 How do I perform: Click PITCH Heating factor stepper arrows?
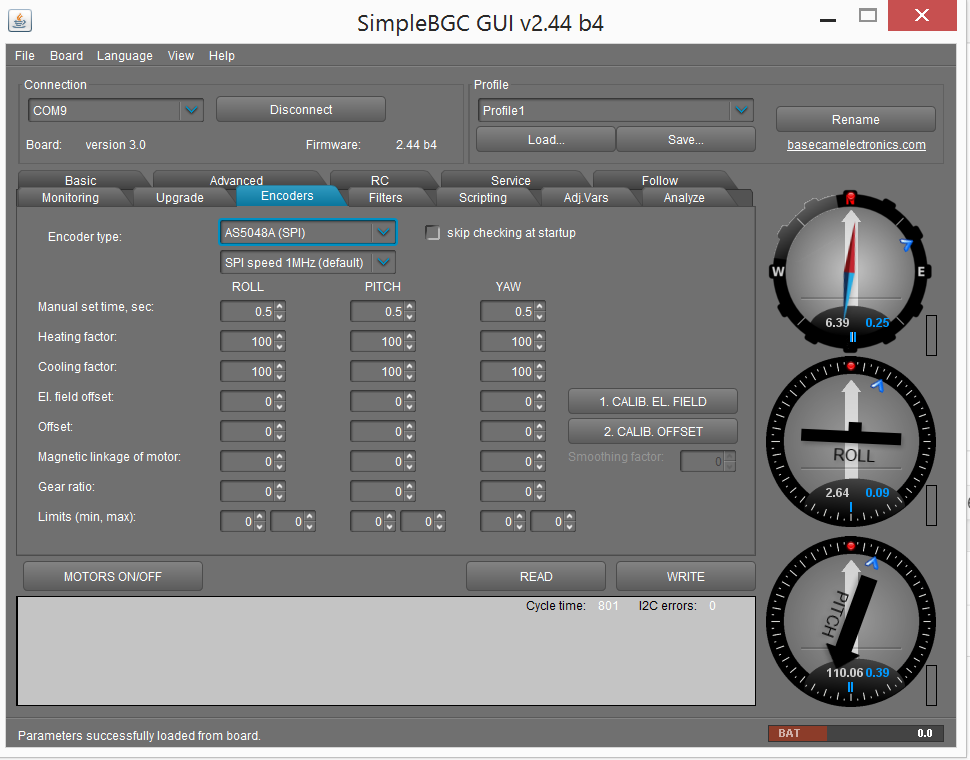pyautogui.click(x=410, y=341)
